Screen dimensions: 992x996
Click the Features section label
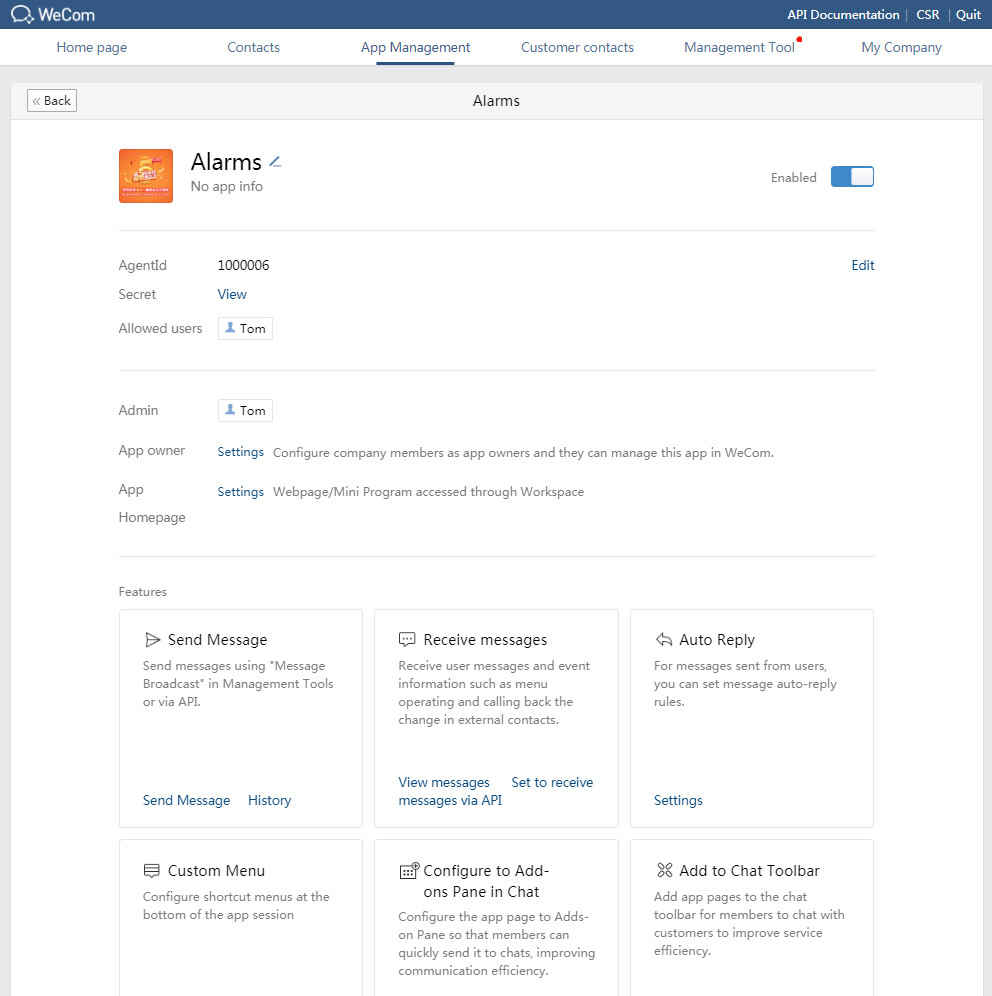pos(142,591)
